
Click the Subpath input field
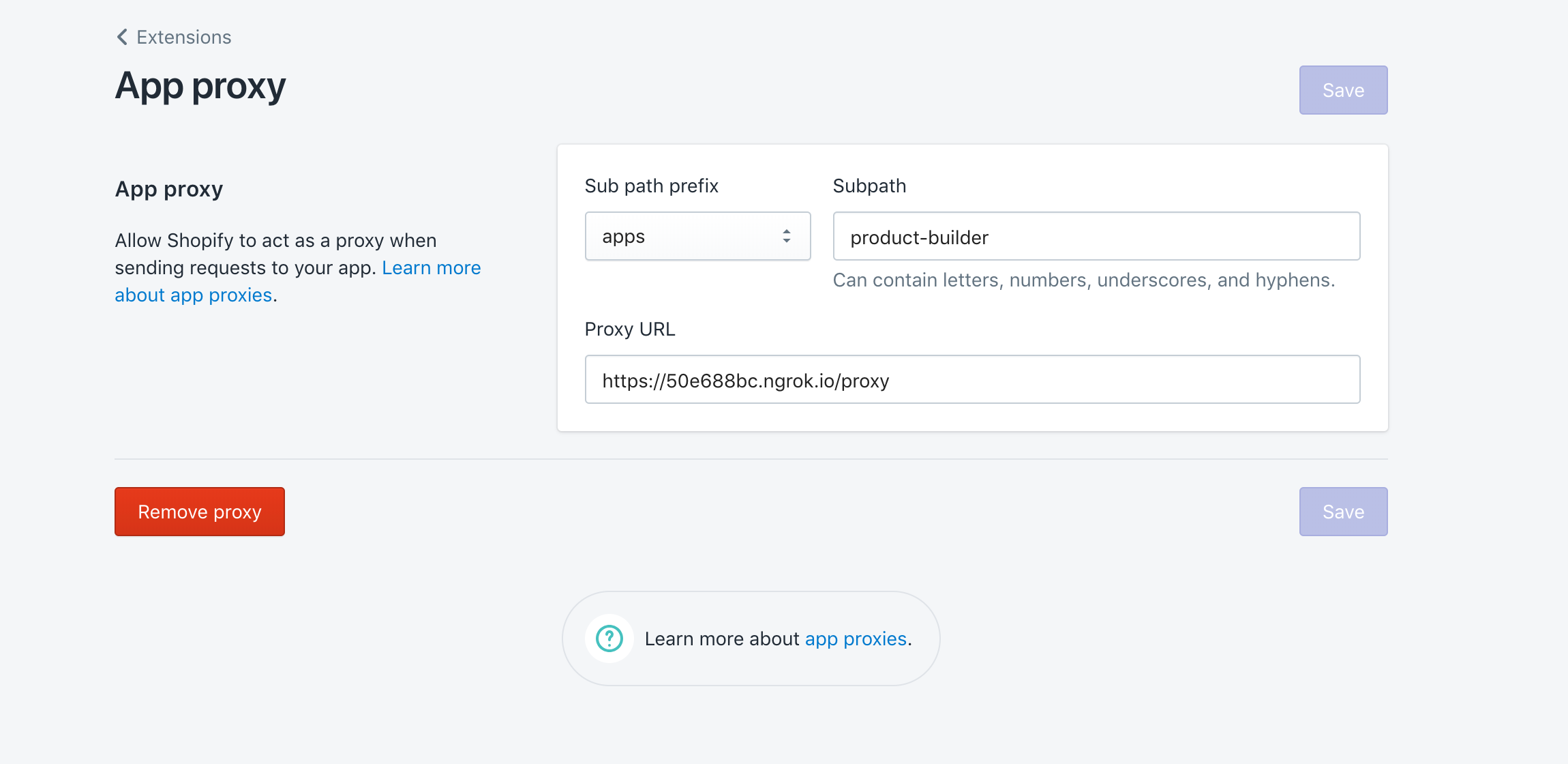coord(1096,236)
